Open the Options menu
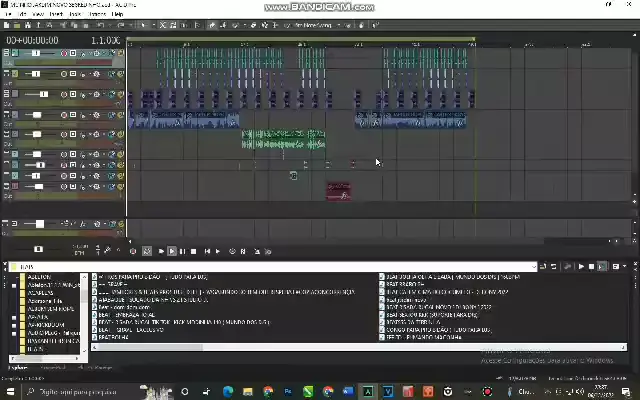 97,14
